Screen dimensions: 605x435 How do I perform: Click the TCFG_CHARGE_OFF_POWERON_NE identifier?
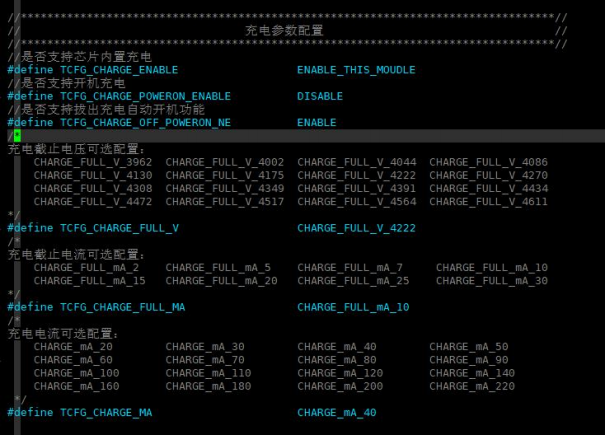coord(145,122)
